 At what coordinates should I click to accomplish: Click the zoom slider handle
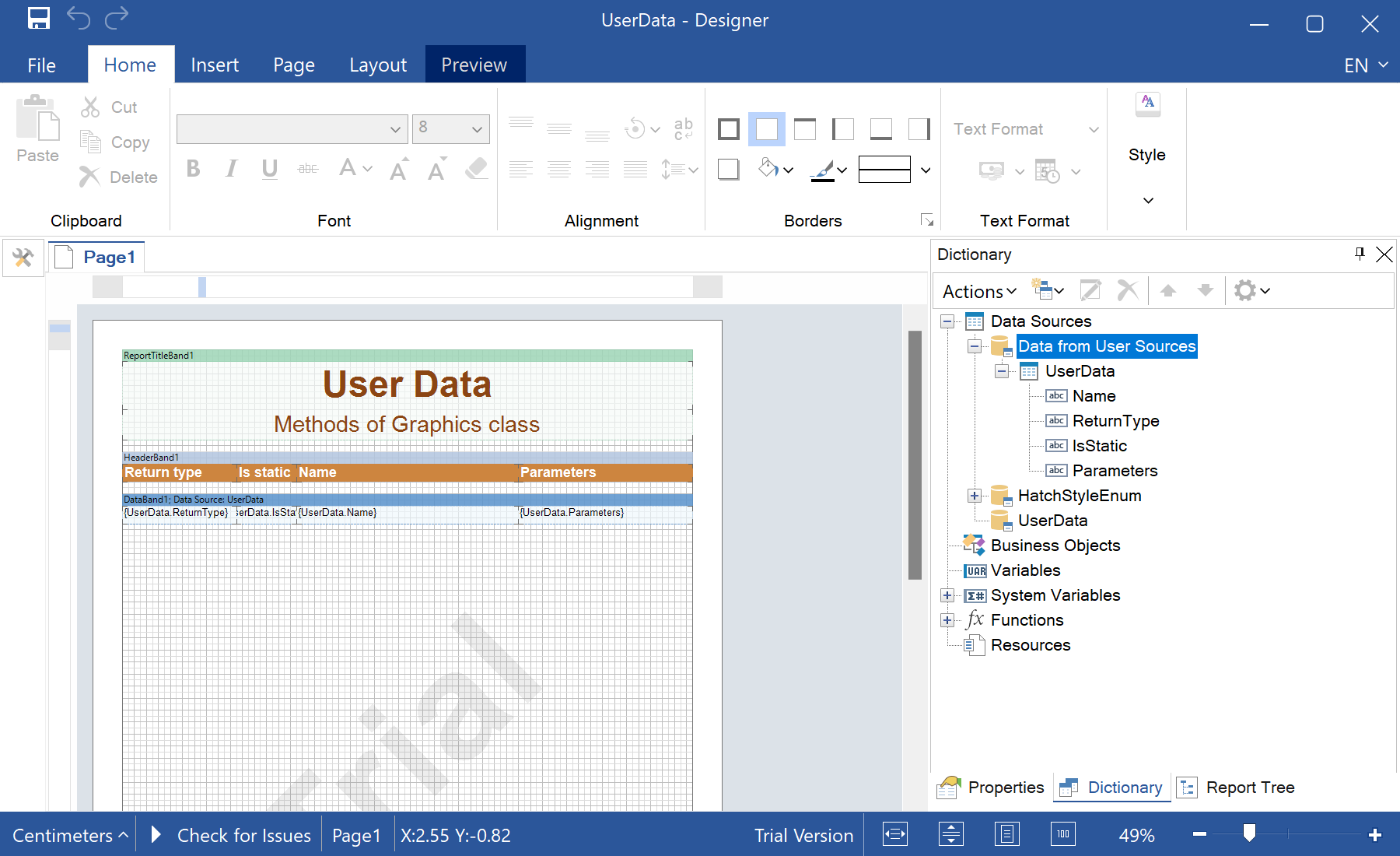(x=1249, y=833)
